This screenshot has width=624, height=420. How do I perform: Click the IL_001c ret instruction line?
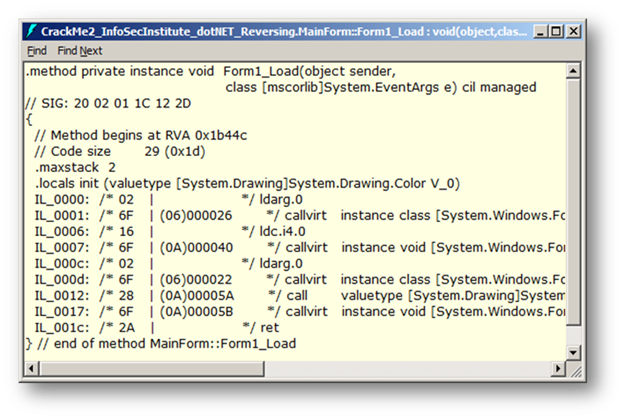pos(150,327)
